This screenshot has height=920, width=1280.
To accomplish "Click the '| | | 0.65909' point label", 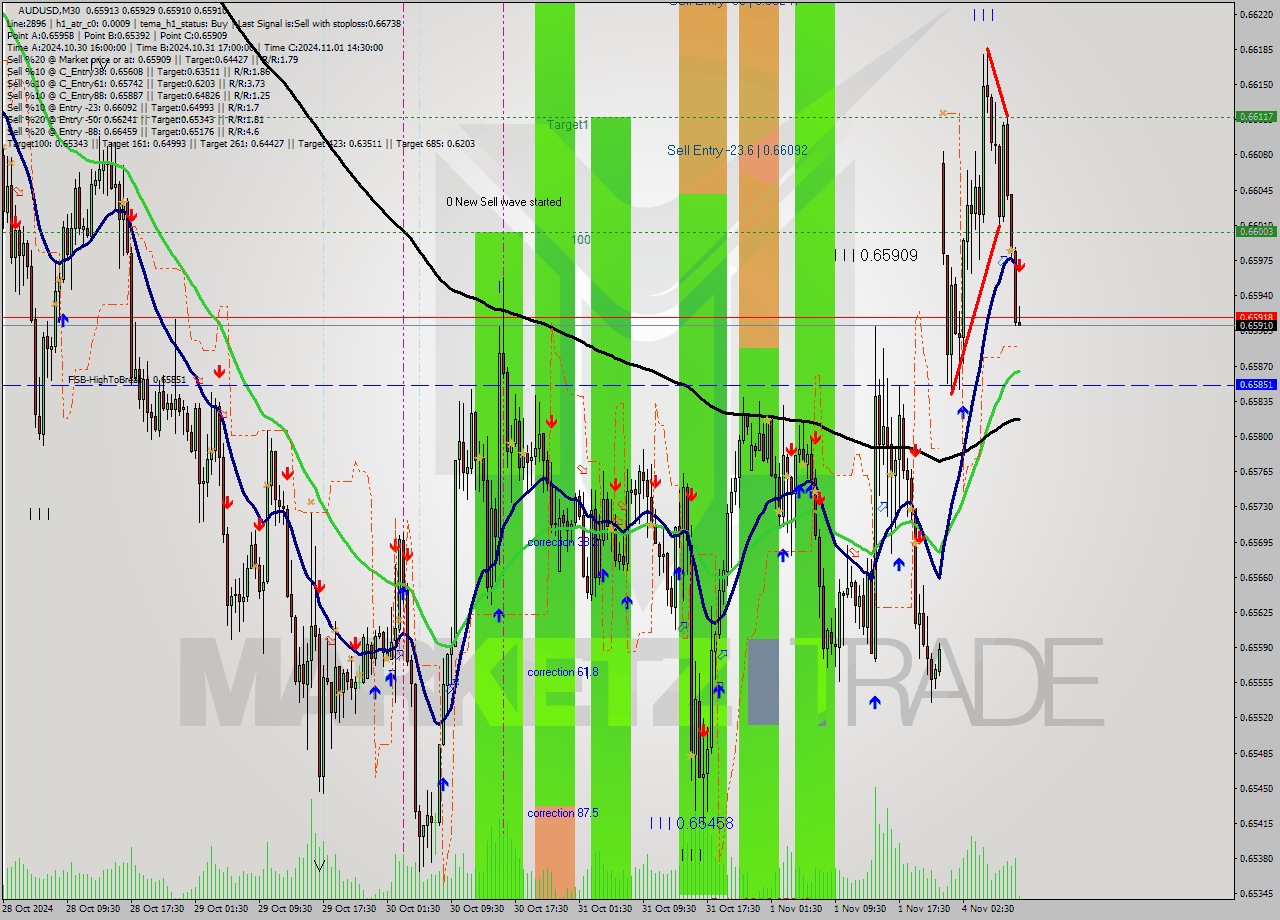I will point(876,255).
